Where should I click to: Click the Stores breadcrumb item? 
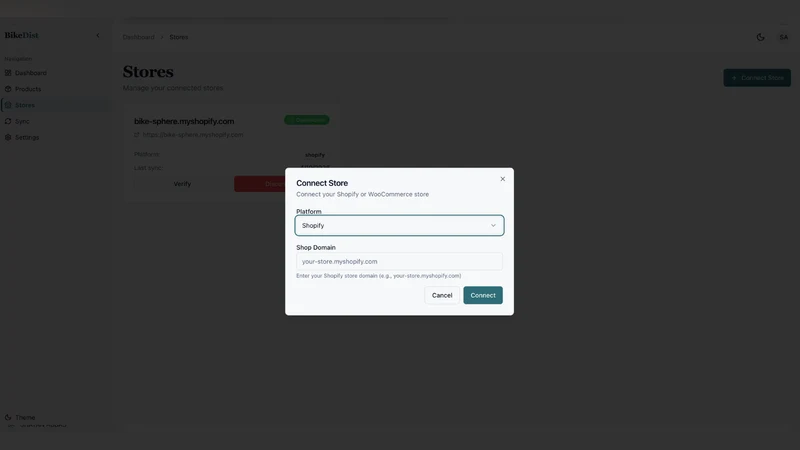tap(179, 37)
